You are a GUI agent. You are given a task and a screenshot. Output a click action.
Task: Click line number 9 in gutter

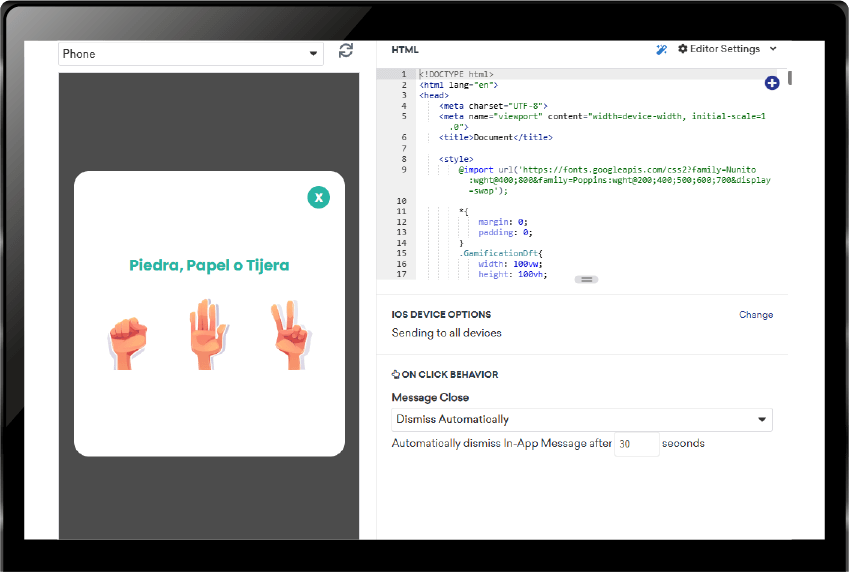(x=403, y=170)
